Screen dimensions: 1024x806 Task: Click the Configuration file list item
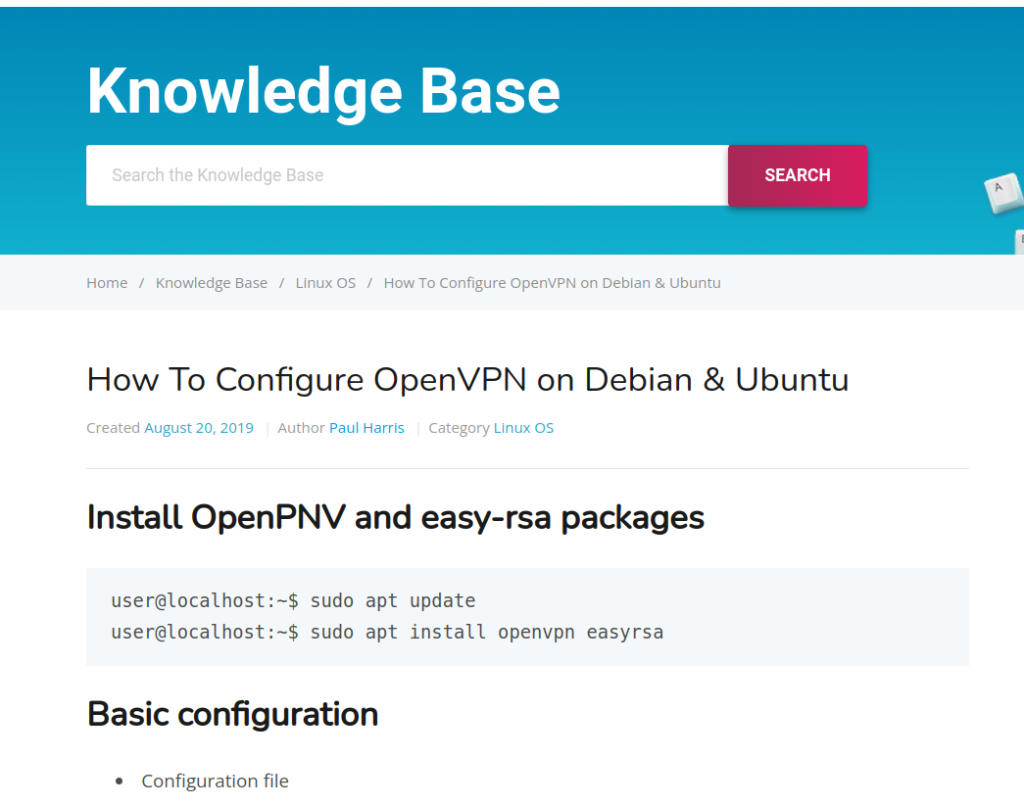(215, 781)
